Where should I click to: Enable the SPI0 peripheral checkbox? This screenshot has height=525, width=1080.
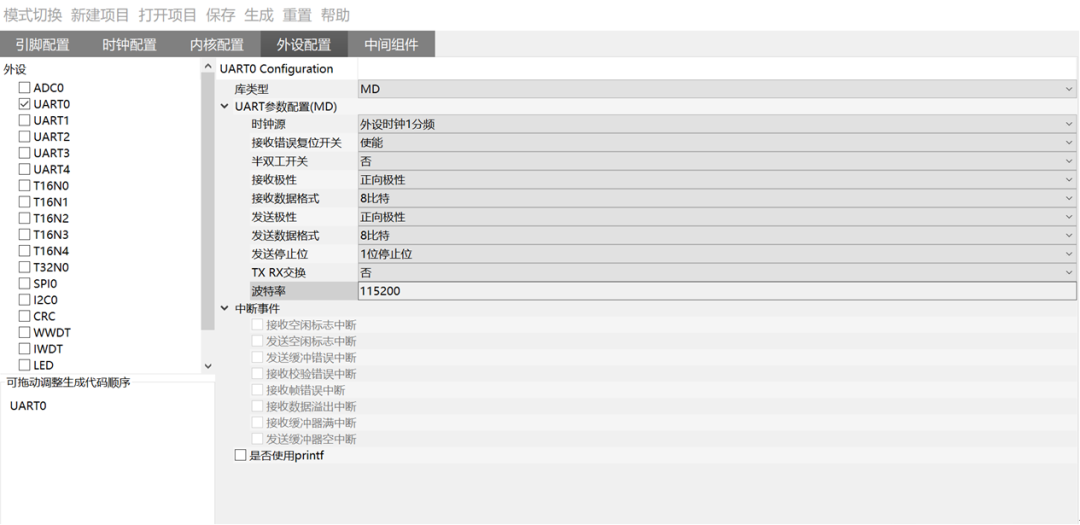tap(24, 283)
